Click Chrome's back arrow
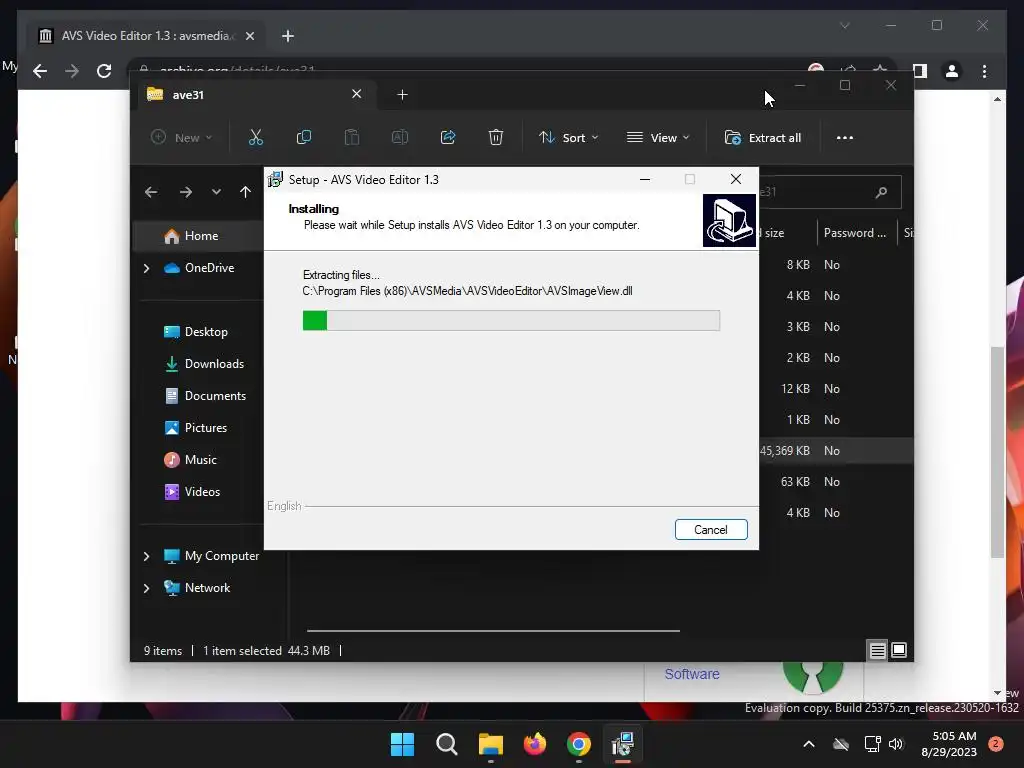Viewport: 1024px width, 768px height. coord(40,71)
